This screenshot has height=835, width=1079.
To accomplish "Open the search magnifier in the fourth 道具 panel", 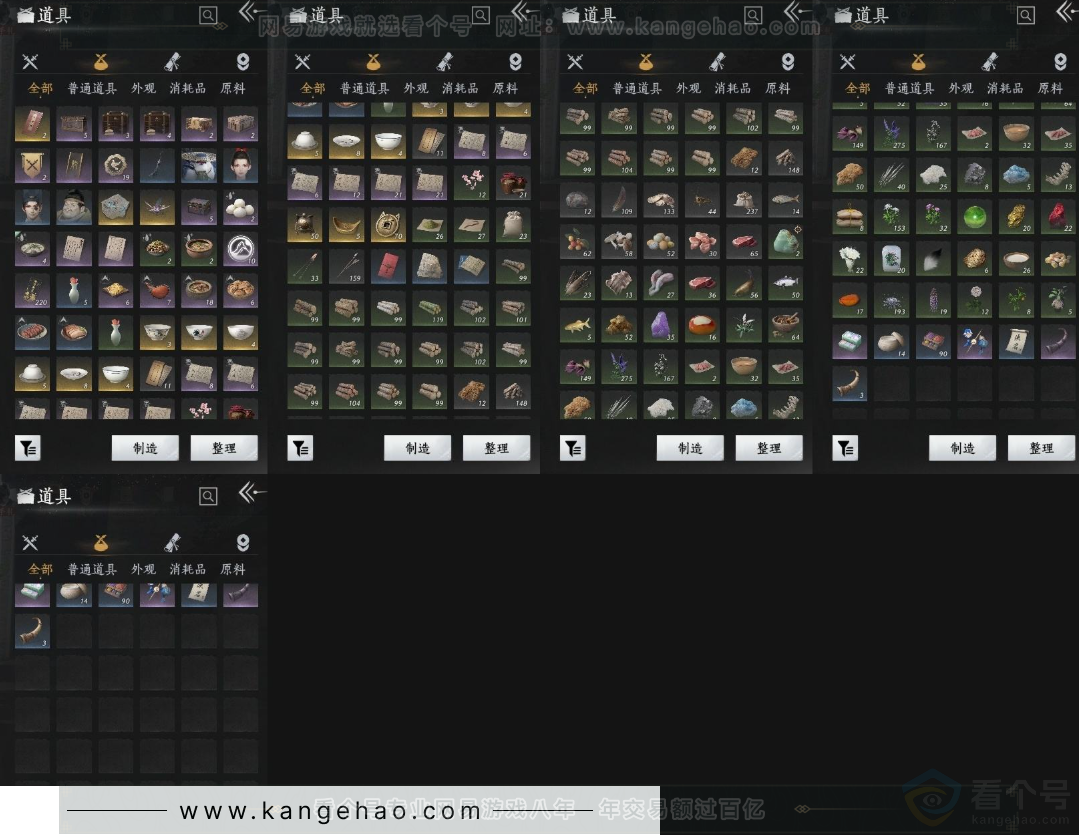I will click(x=1025, y=15).
